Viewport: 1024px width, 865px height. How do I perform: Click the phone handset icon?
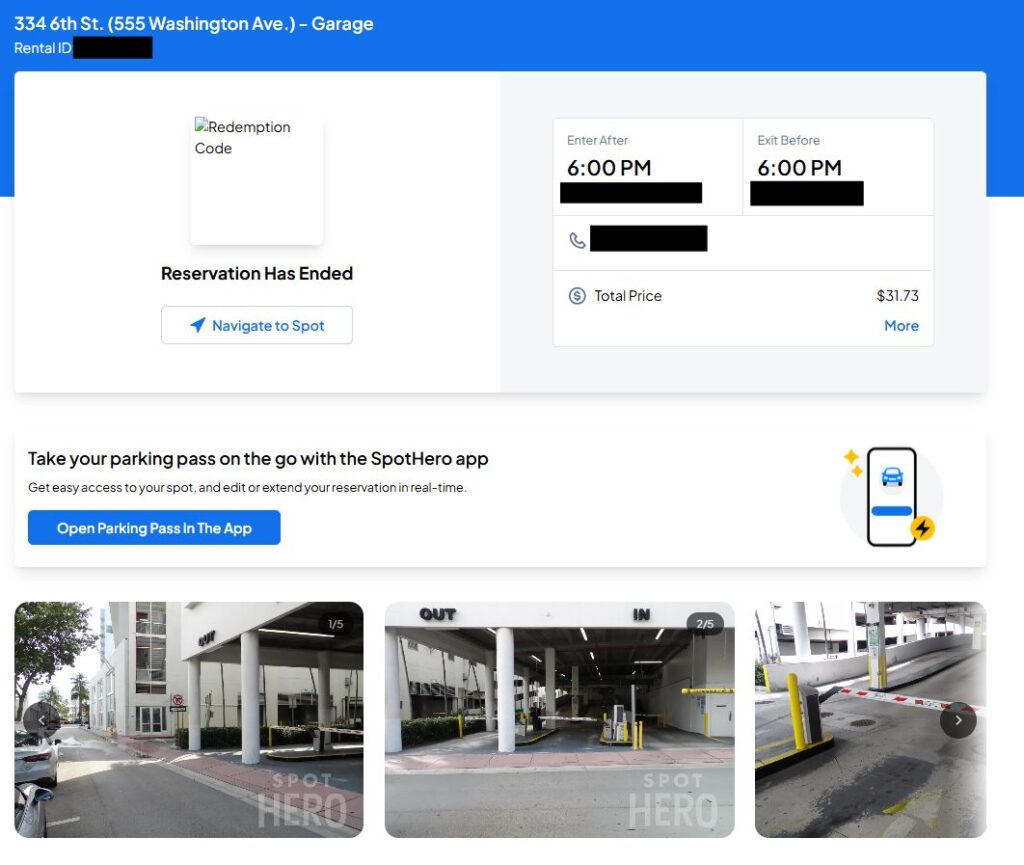[x=577, y=240]
